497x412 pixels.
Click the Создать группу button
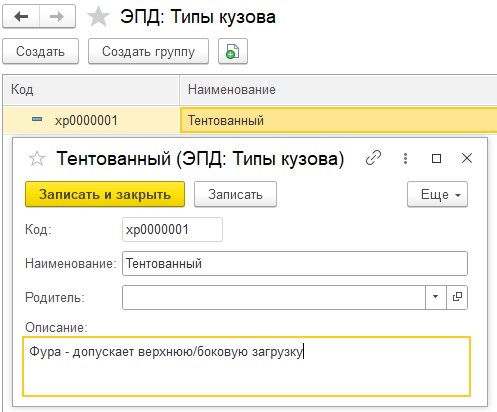pyautogui.click(x=148, y=51)
